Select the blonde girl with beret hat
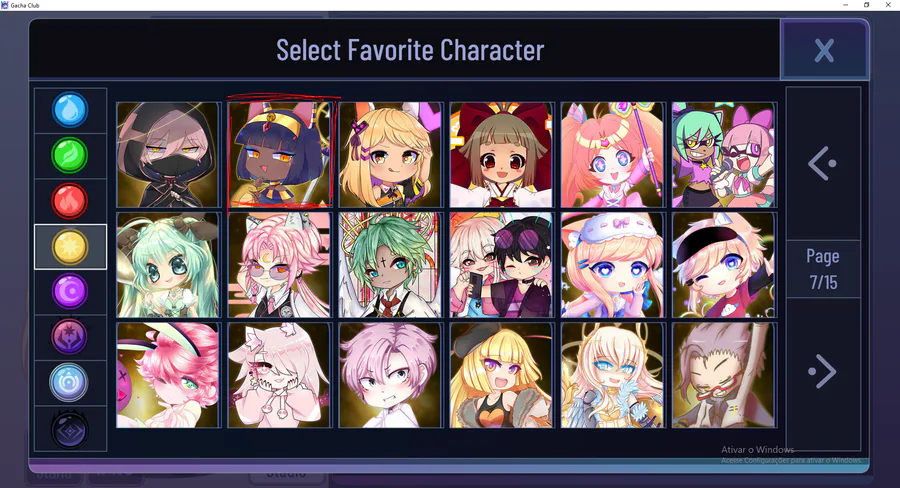 point(502,375)
